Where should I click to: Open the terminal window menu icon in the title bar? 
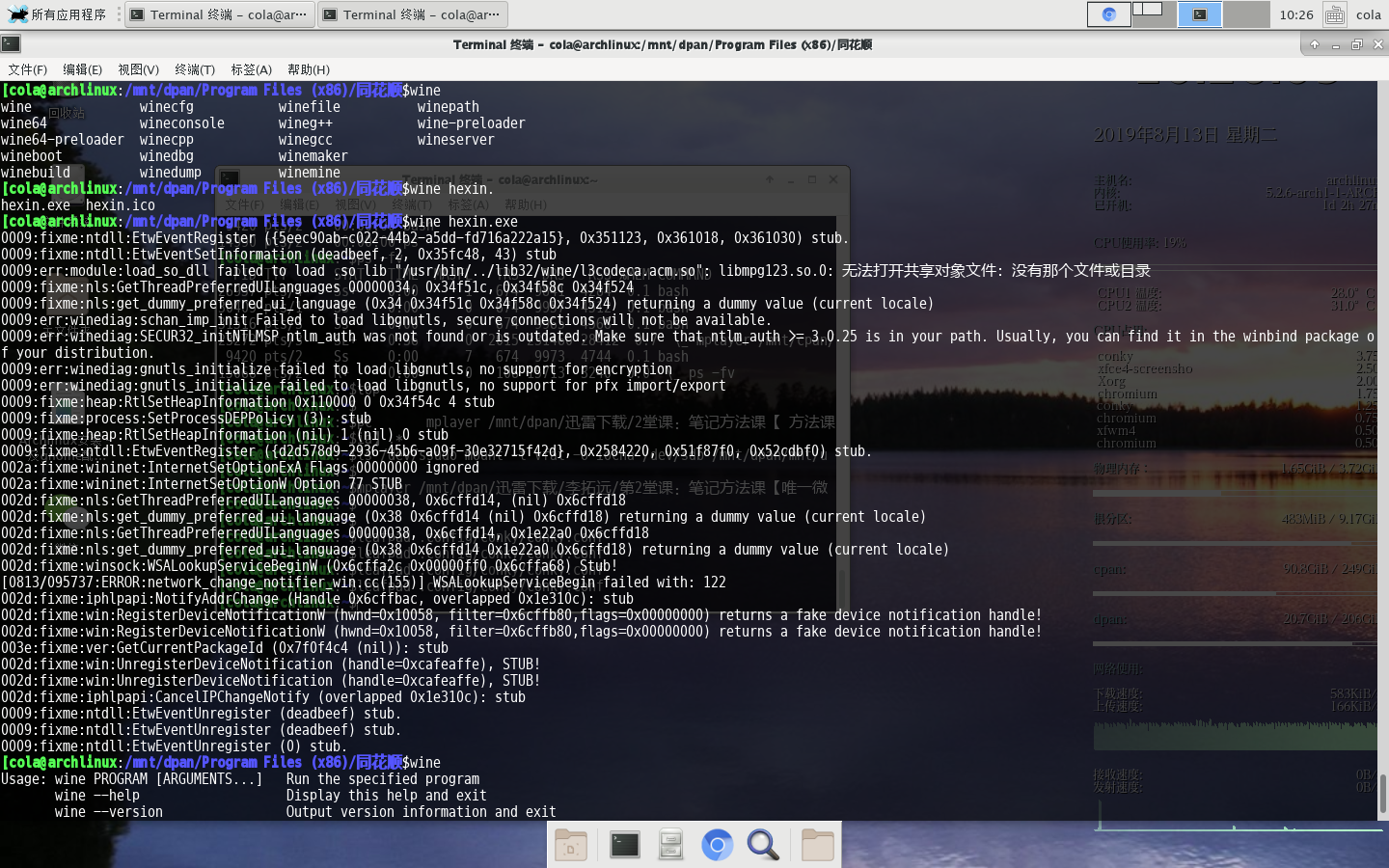pyautogui.click(x=11, y=43)
